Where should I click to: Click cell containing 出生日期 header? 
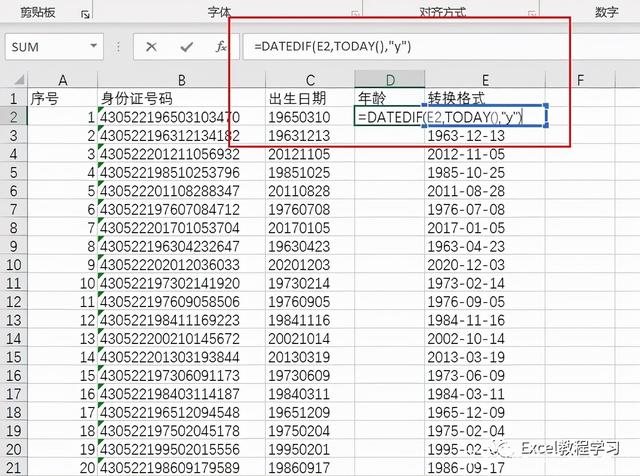coord(310,98)
